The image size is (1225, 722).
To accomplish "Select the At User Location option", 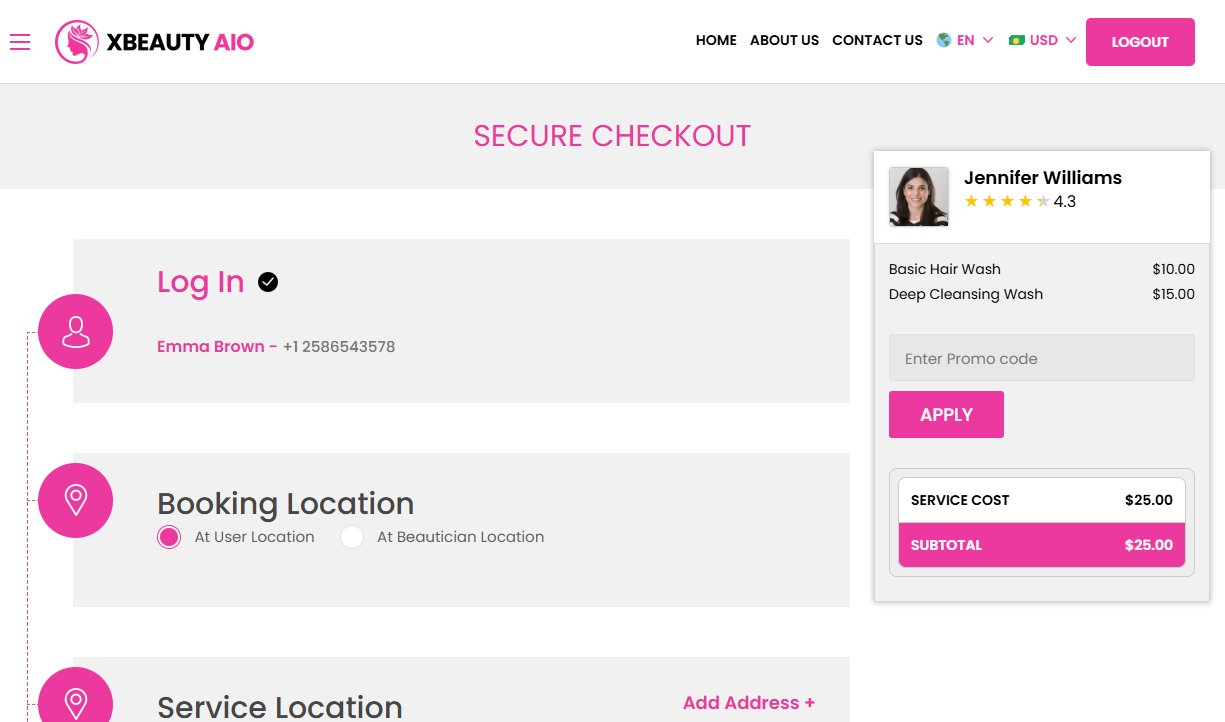I will coord(169,537).
